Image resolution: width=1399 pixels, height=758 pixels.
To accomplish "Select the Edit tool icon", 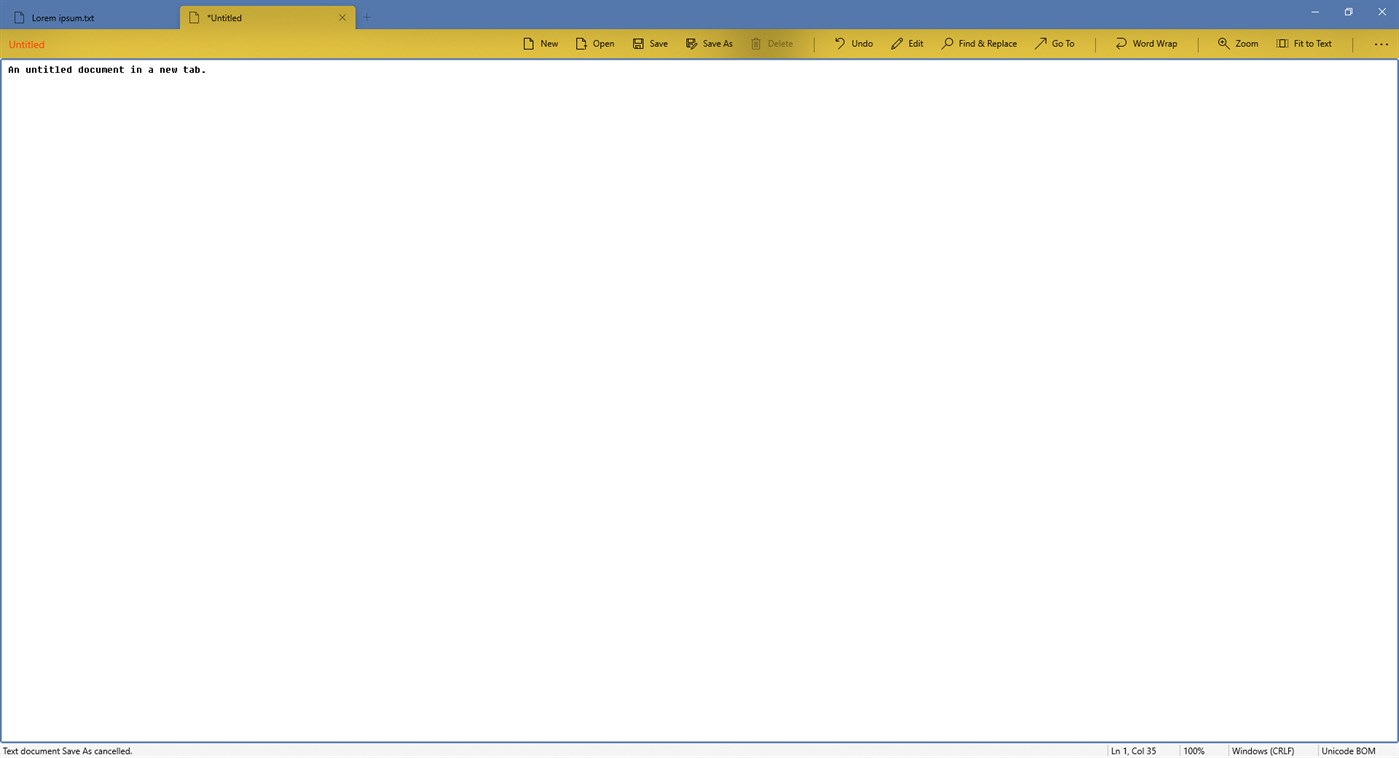I will (907, 43).
